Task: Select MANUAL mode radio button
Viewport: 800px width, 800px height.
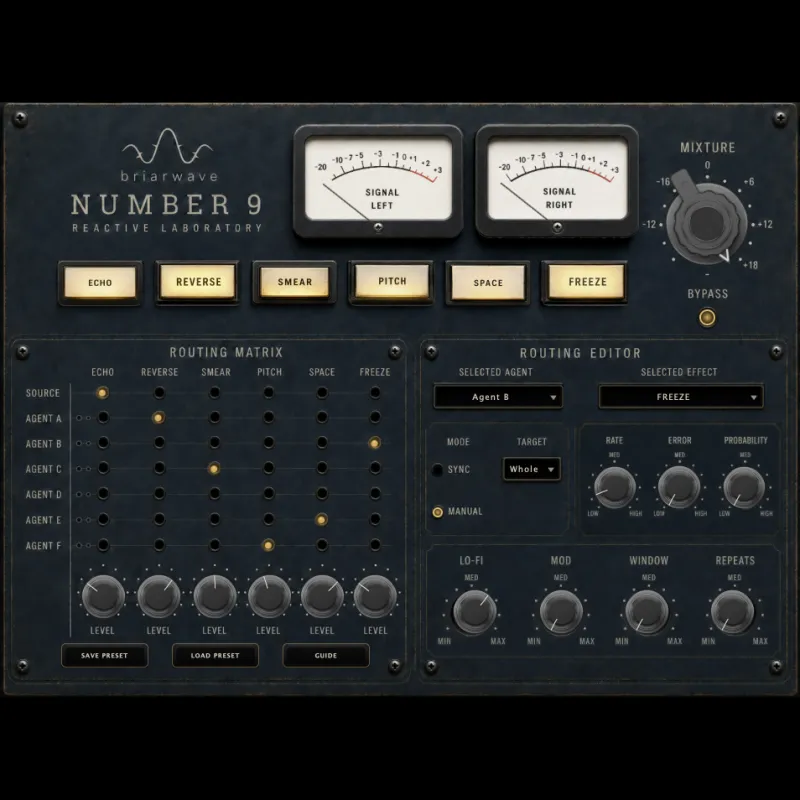Action: (437, 511)
